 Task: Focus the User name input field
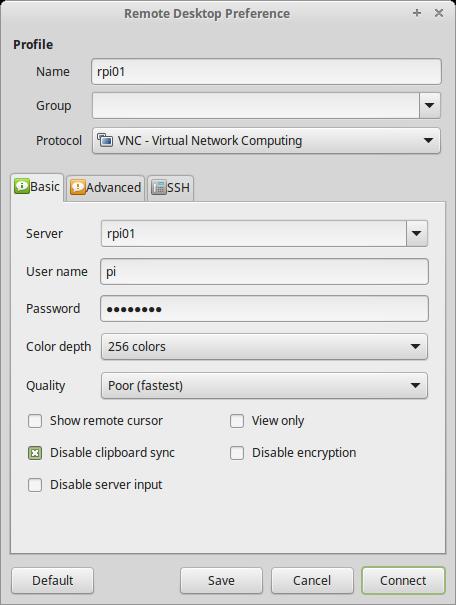pos(264,272)
